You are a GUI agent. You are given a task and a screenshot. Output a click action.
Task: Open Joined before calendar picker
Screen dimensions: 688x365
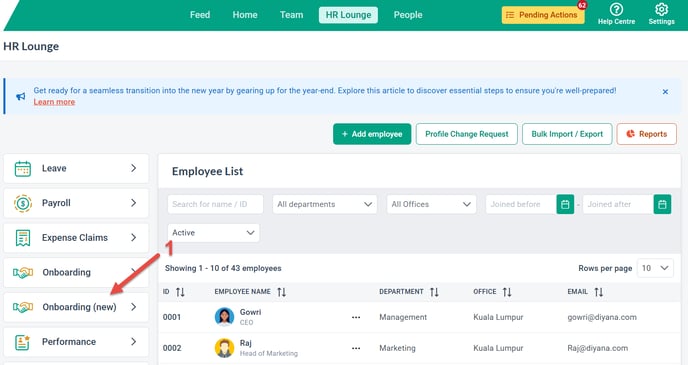pos(565,204)
